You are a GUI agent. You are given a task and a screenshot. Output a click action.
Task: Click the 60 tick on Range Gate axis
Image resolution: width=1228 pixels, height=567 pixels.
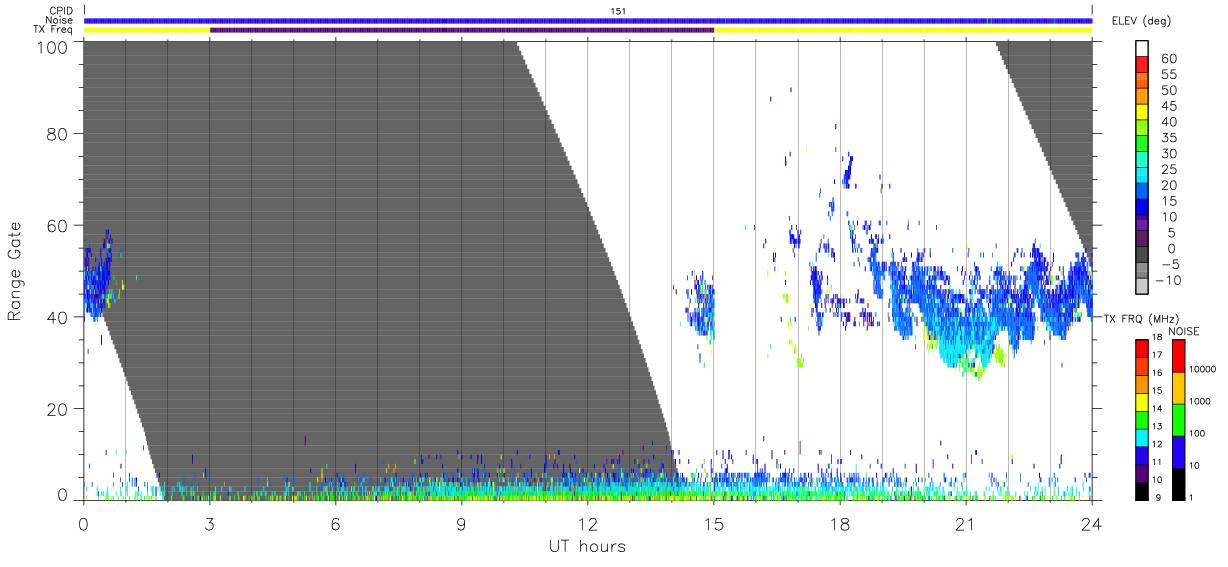tap(57, 226)
